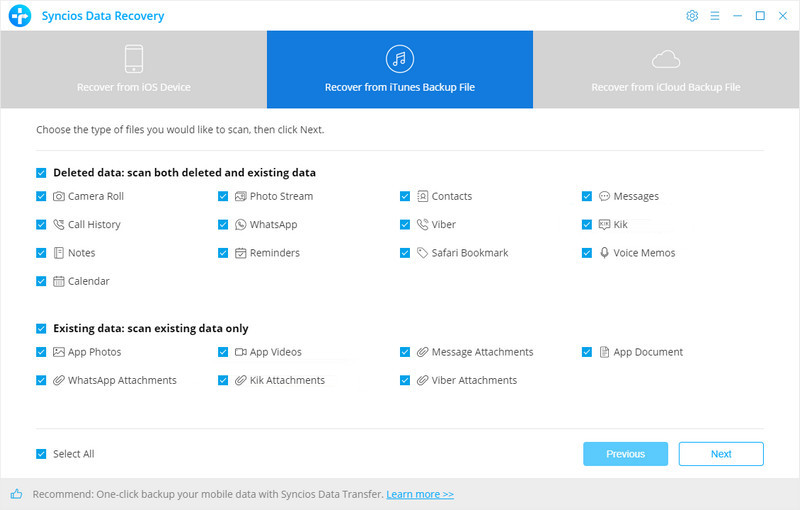Click the App Photos label
The width and height of the screenshot is (800, 510).
coord(94,352)
